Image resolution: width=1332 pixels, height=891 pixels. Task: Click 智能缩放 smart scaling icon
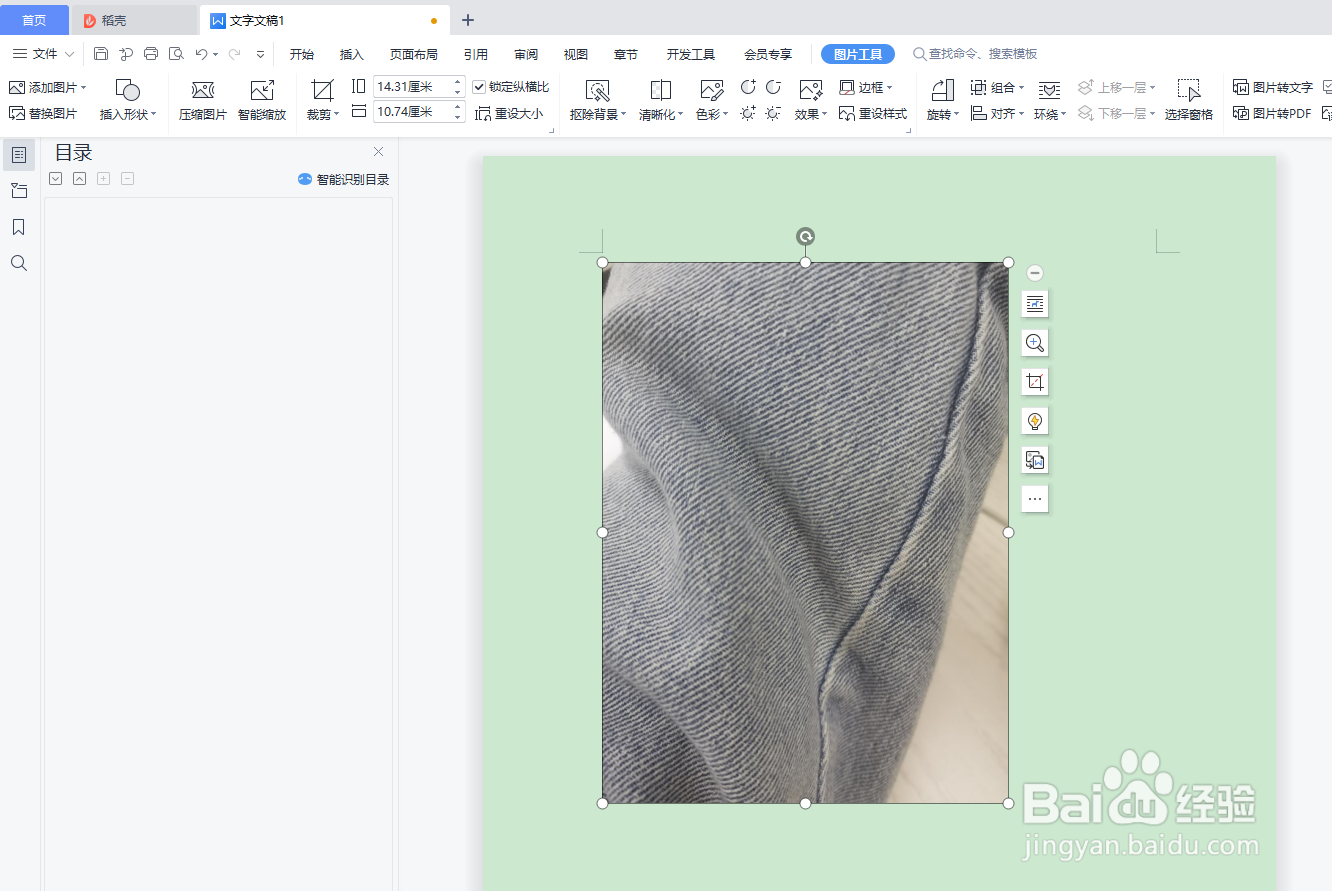pos(262,101)
